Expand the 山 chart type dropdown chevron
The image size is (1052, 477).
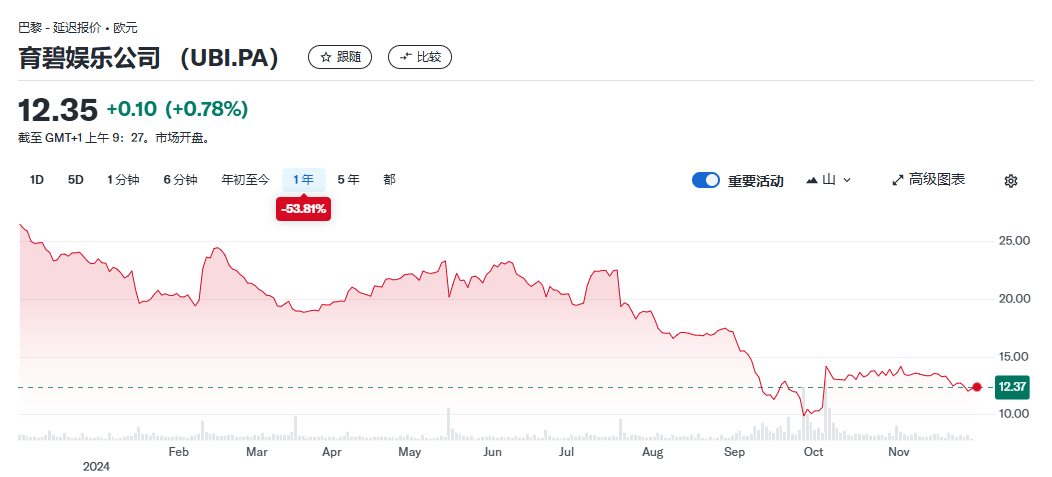click(847, 180)
